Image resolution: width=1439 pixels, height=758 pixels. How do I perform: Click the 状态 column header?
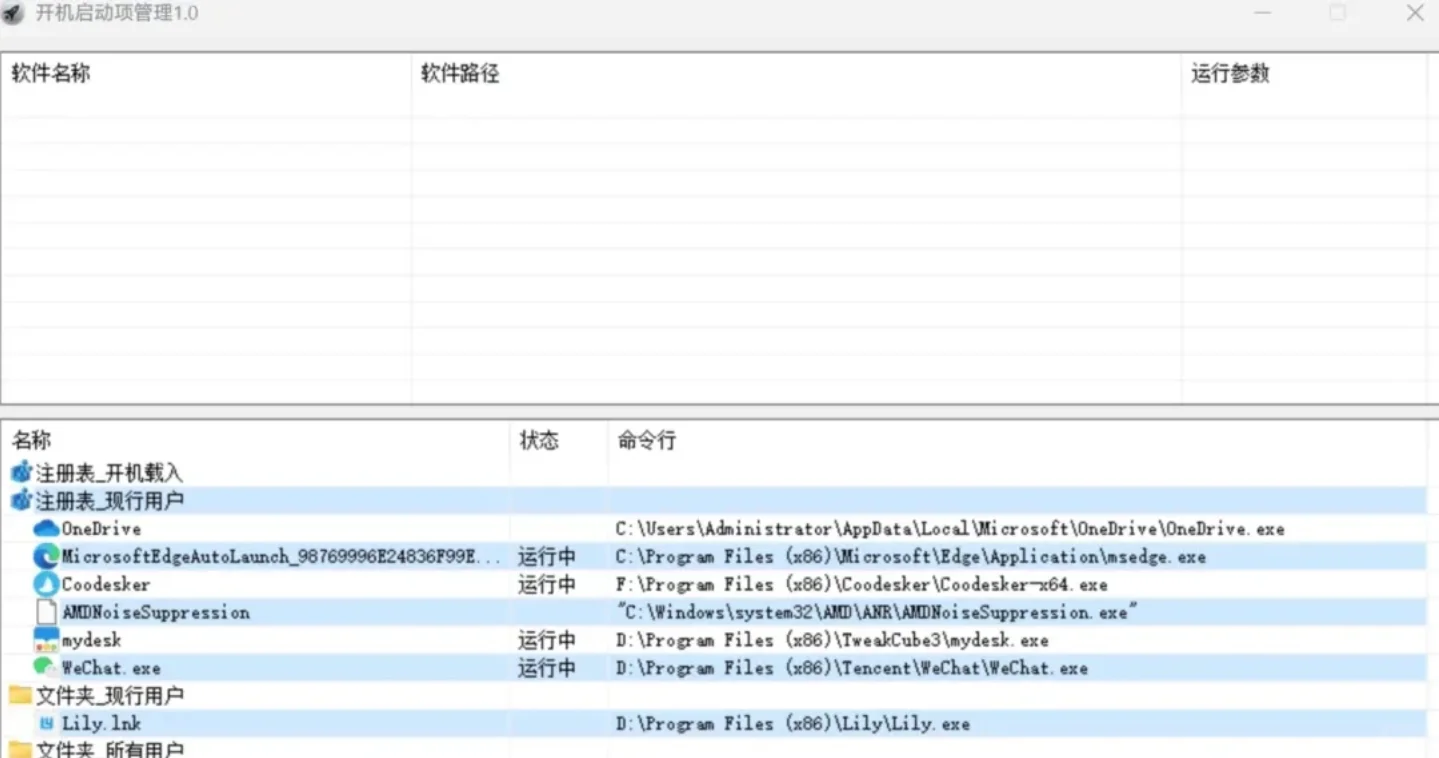[539, 440]
